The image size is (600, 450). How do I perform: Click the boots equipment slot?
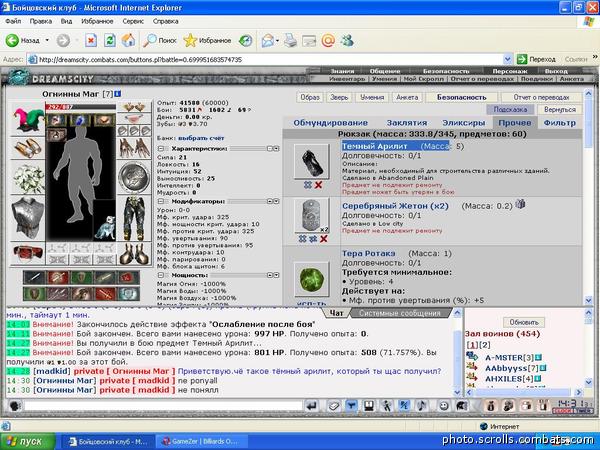point(134,254)
